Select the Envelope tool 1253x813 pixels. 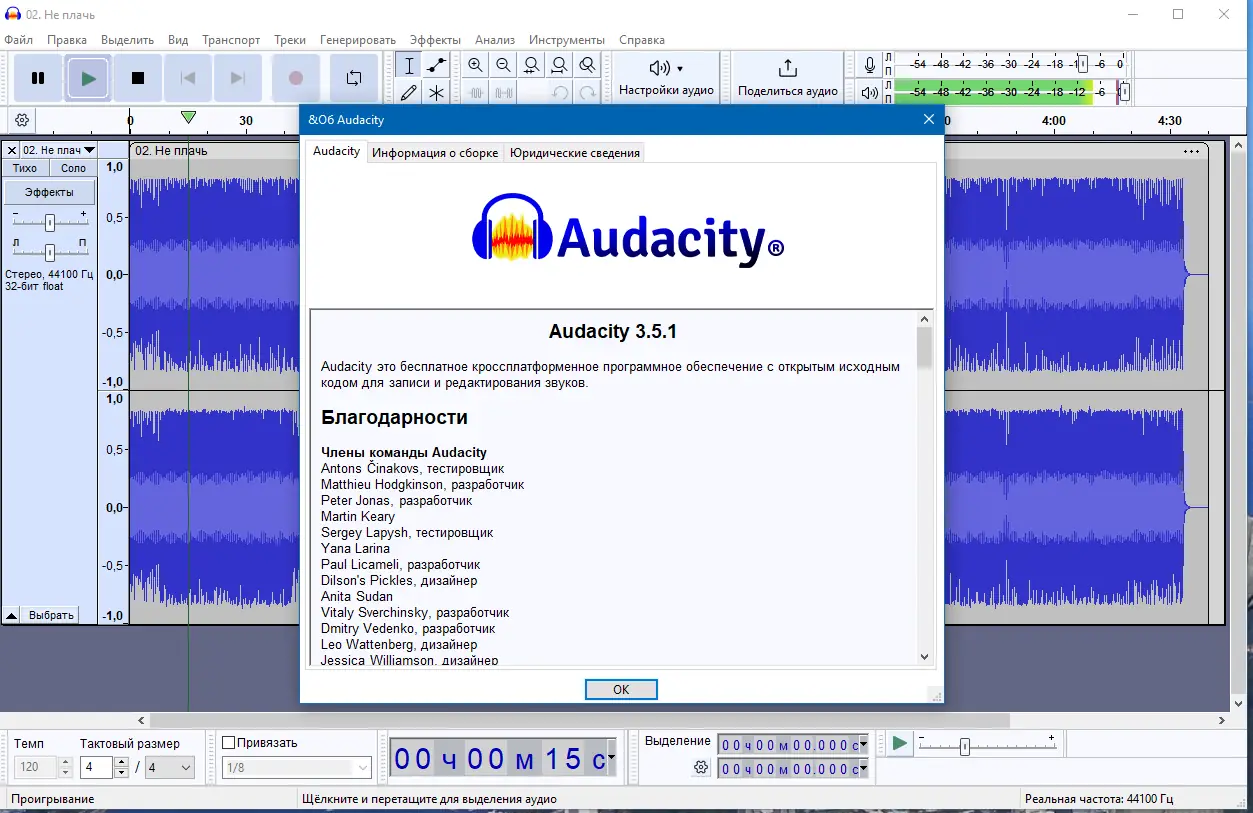(x=436, y=65)
